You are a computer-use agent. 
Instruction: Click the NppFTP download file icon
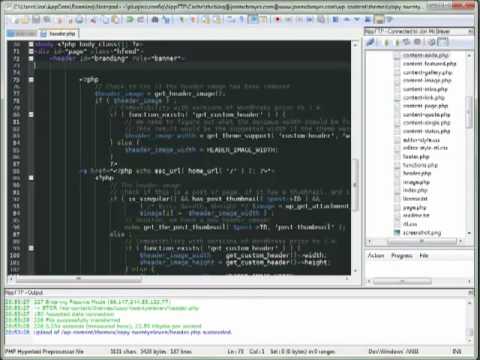386,42
